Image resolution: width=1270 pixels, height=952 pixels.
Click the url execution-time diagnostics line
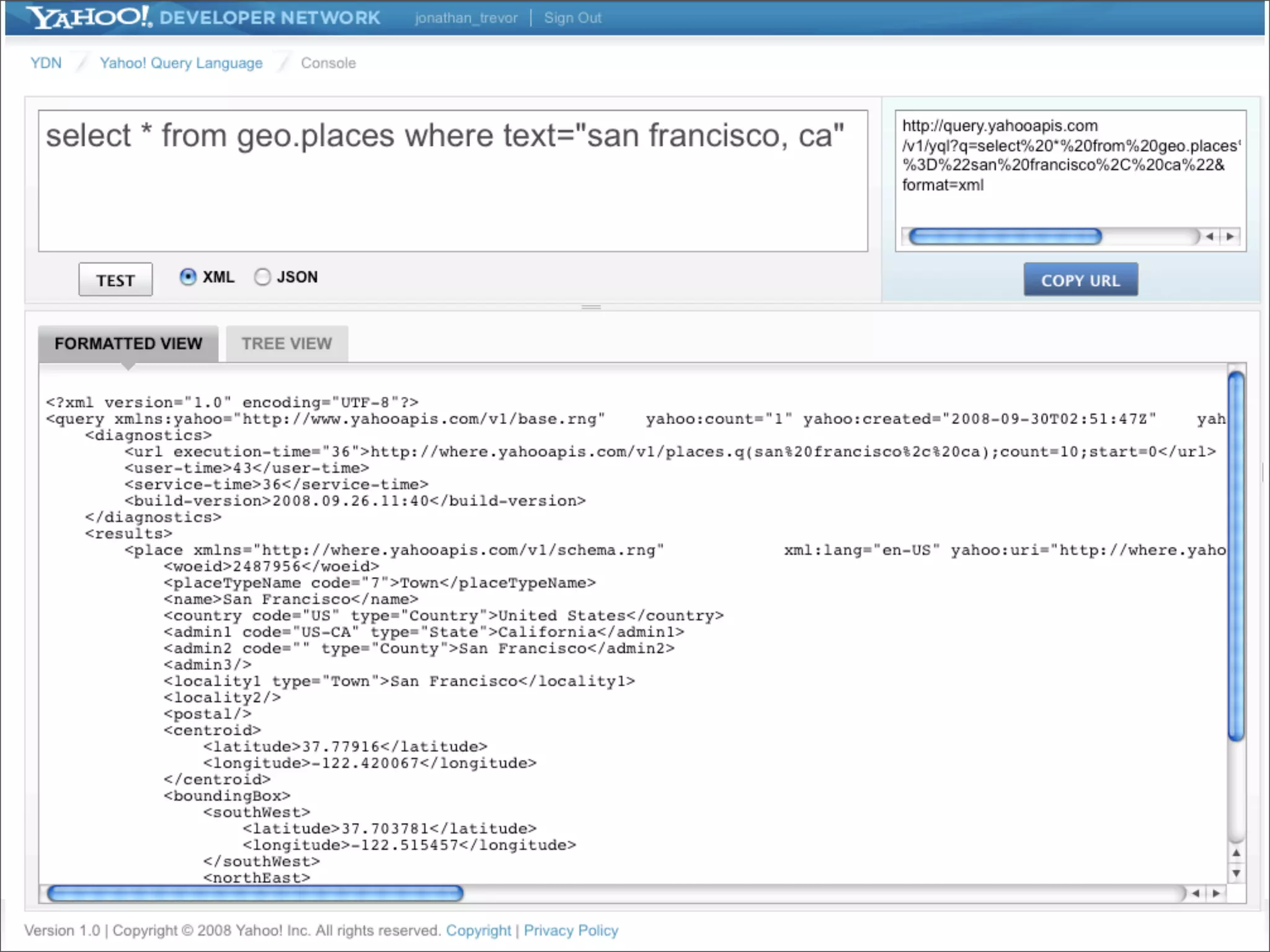pyautogui.click(x=670, y=452)
